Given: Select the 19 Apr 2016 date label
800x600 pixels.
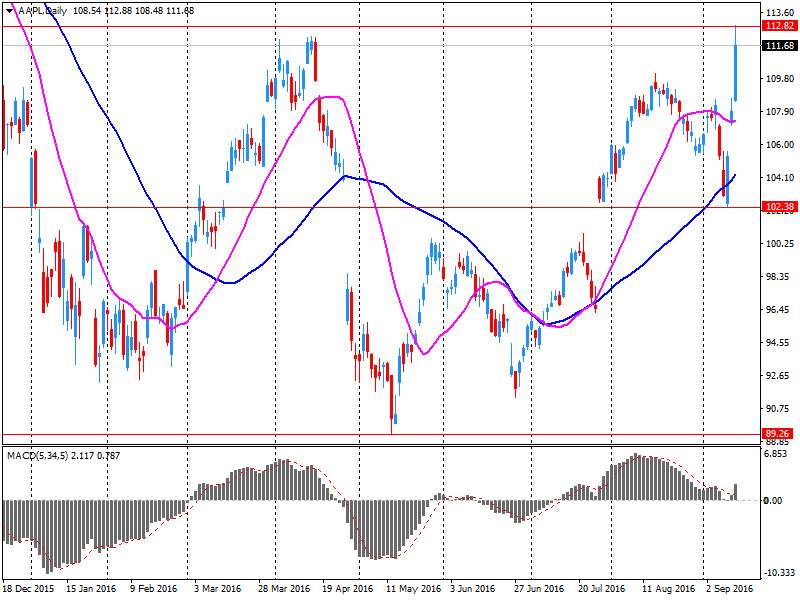Looking at the screenshot, I should click(x=347, y=588).
